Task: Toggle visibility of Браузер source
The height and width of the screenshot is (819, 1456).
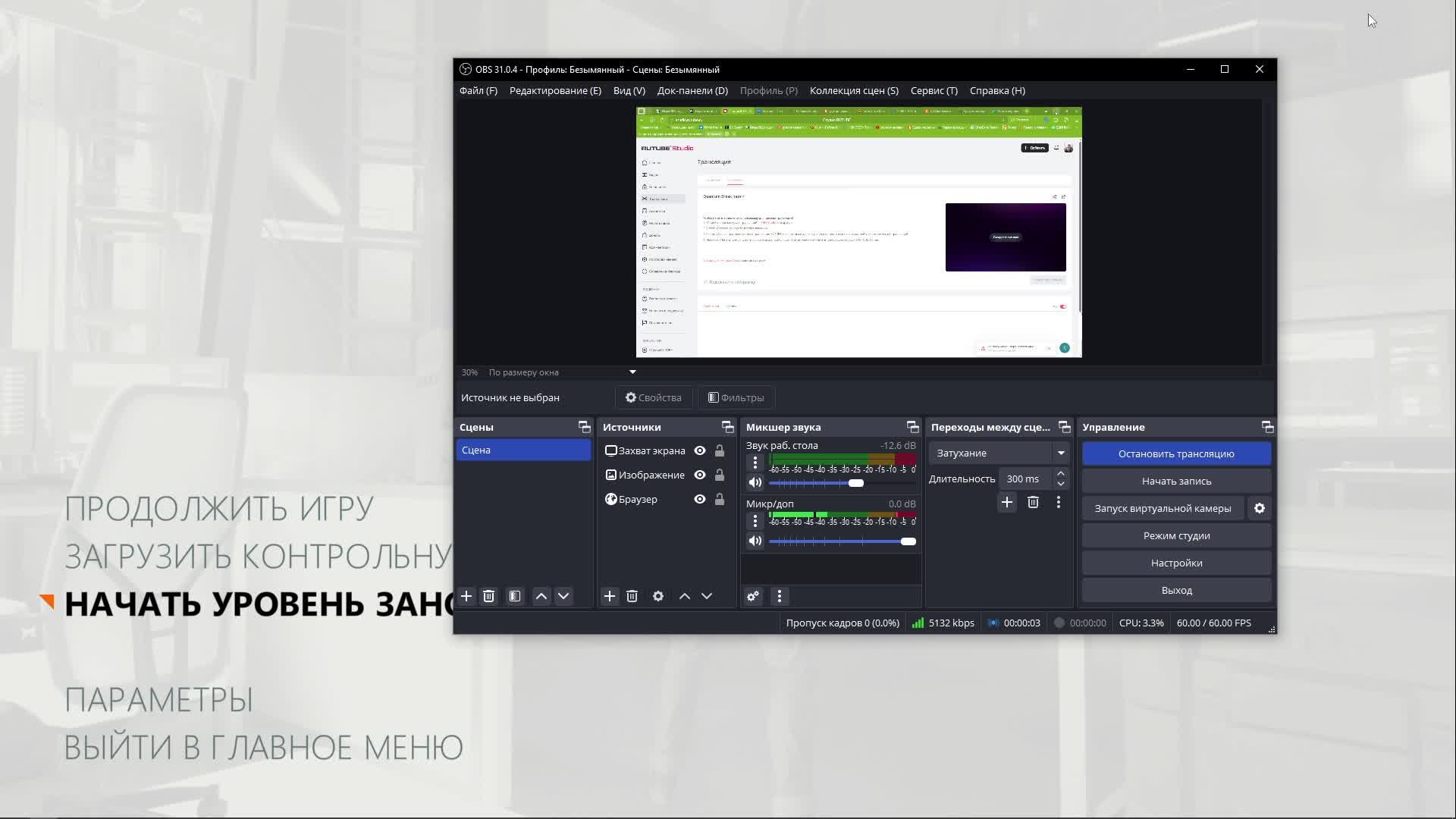Action: coord(700,499)
